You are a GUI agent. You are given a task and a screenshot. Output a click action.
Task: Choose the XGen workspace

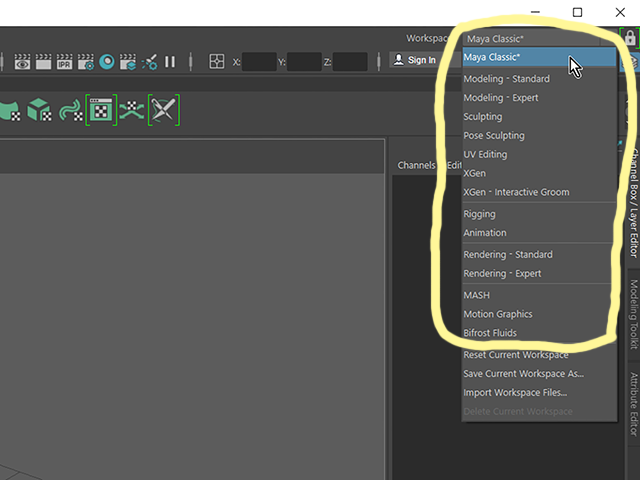pyautogui.click(x=539, y=173)
